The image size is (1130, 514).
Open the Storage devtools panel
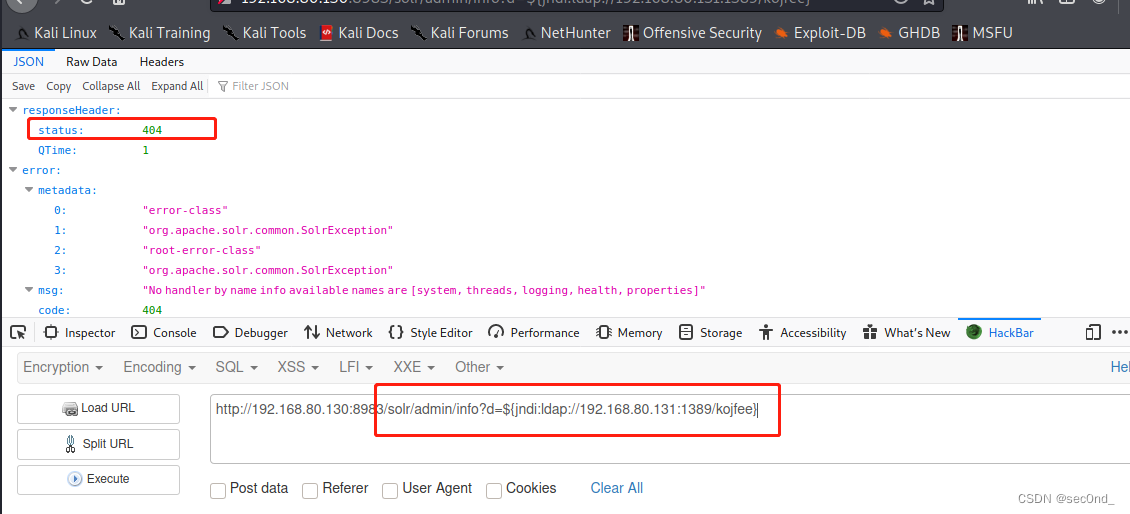711,332
